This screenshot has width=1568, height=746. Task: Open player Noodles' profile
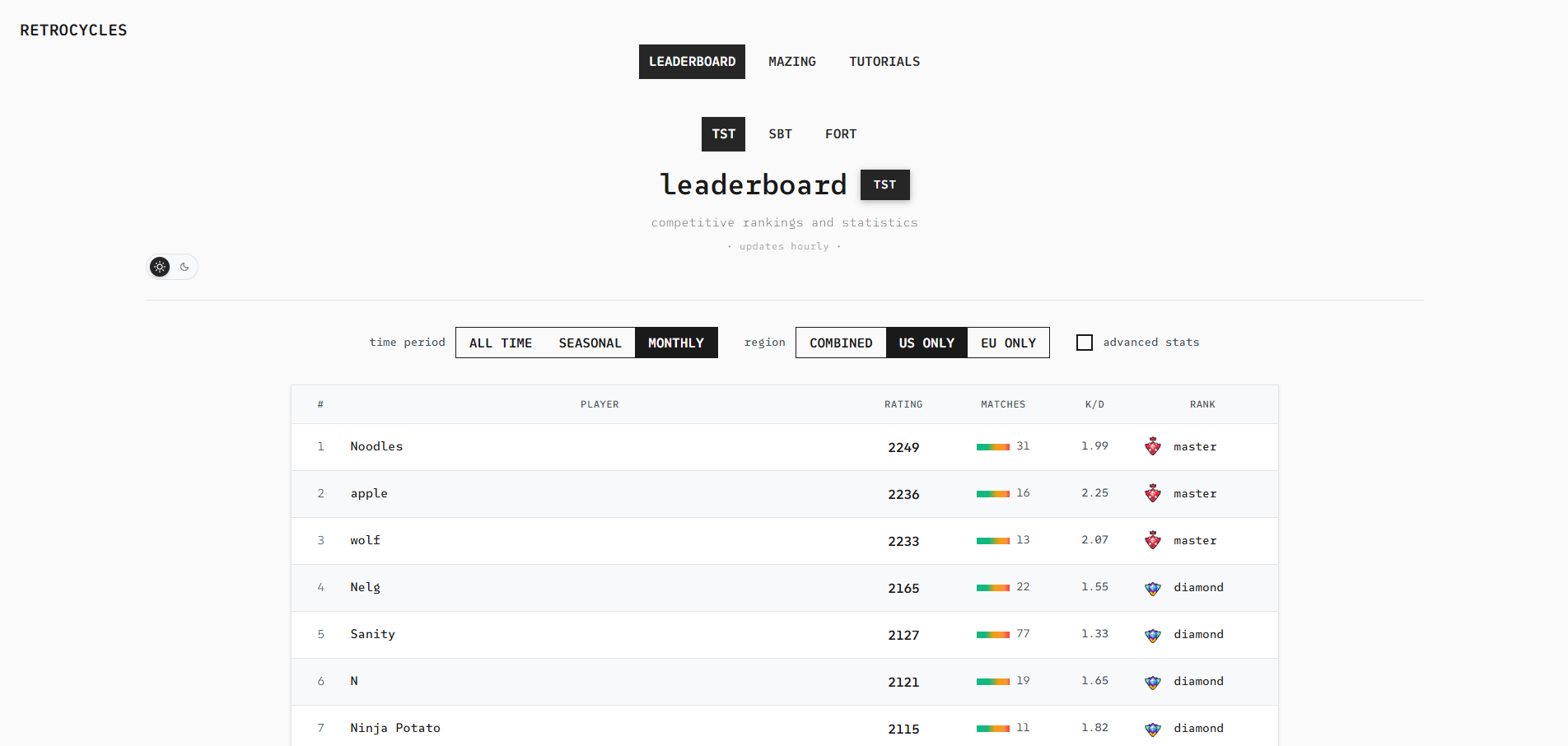click(376, 446)
